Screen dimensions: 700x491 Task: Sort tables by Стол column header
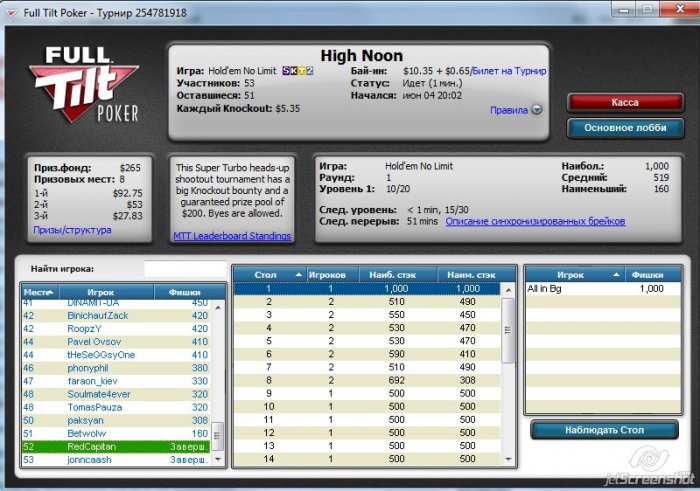tap(270, 273)
